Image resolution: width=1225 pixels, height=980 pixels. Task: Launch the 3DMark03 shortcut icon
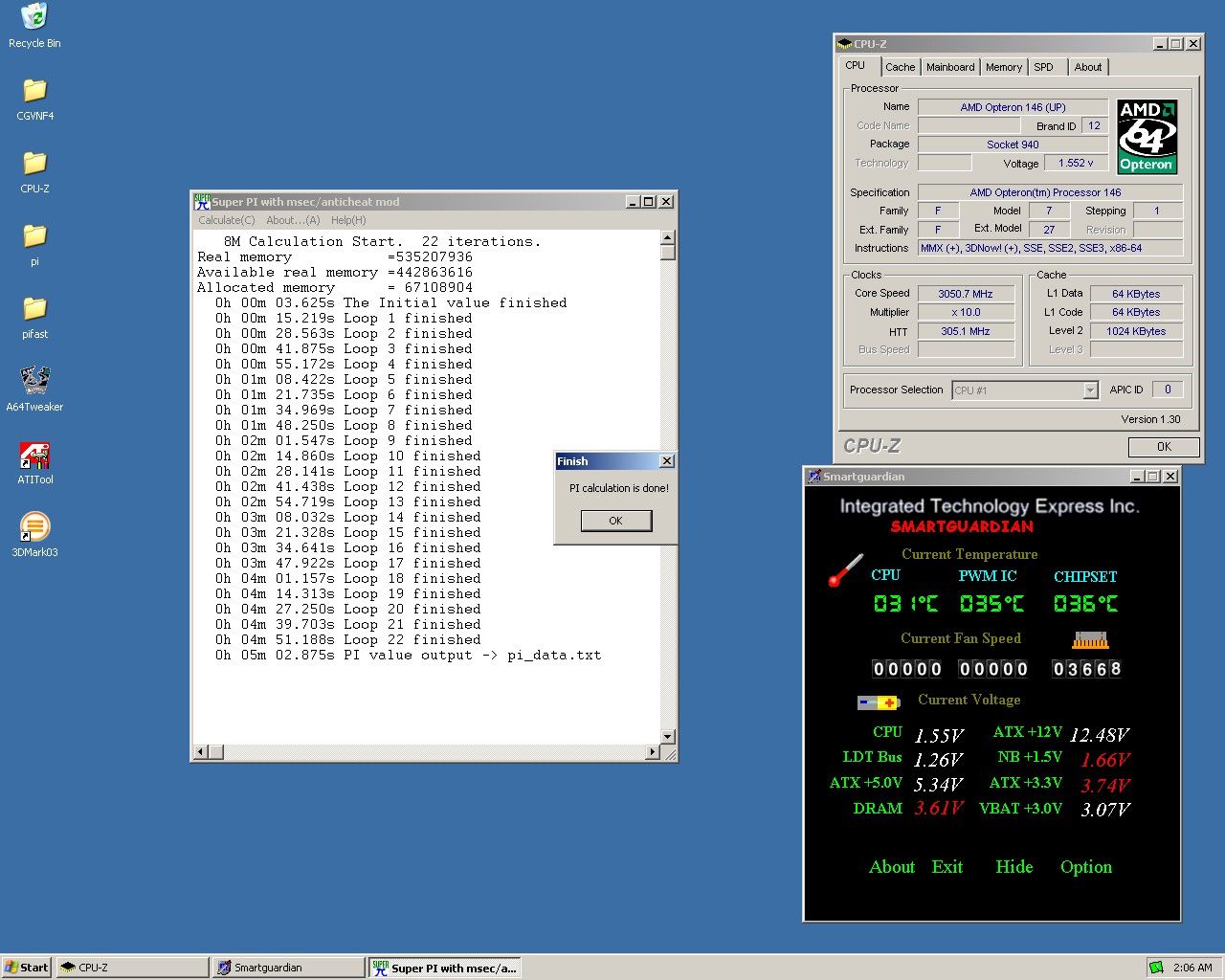click(x=34, y=526)
